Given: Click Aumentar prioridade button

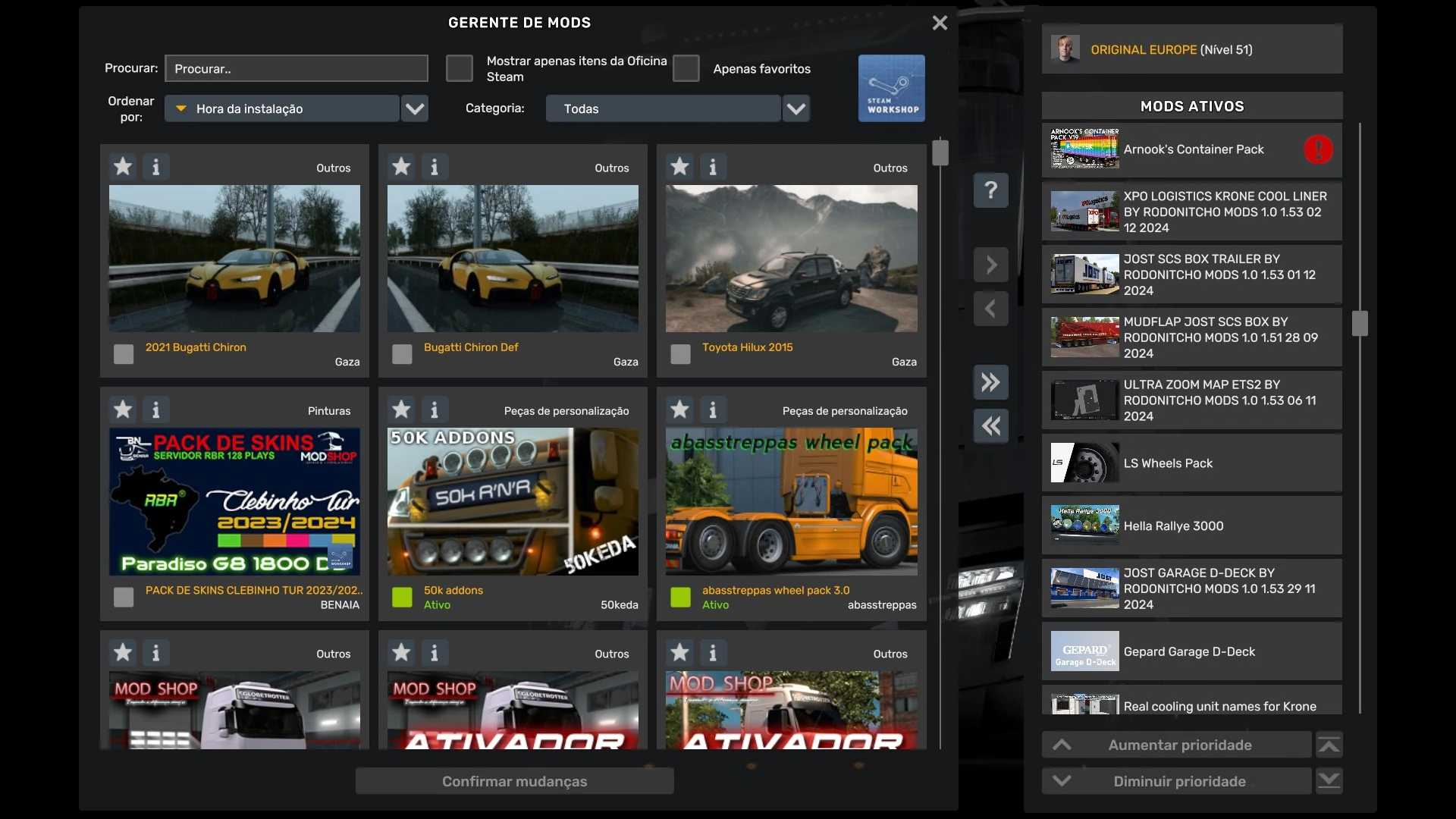Looking at the screenshot, I should [x=1178, y=745].
